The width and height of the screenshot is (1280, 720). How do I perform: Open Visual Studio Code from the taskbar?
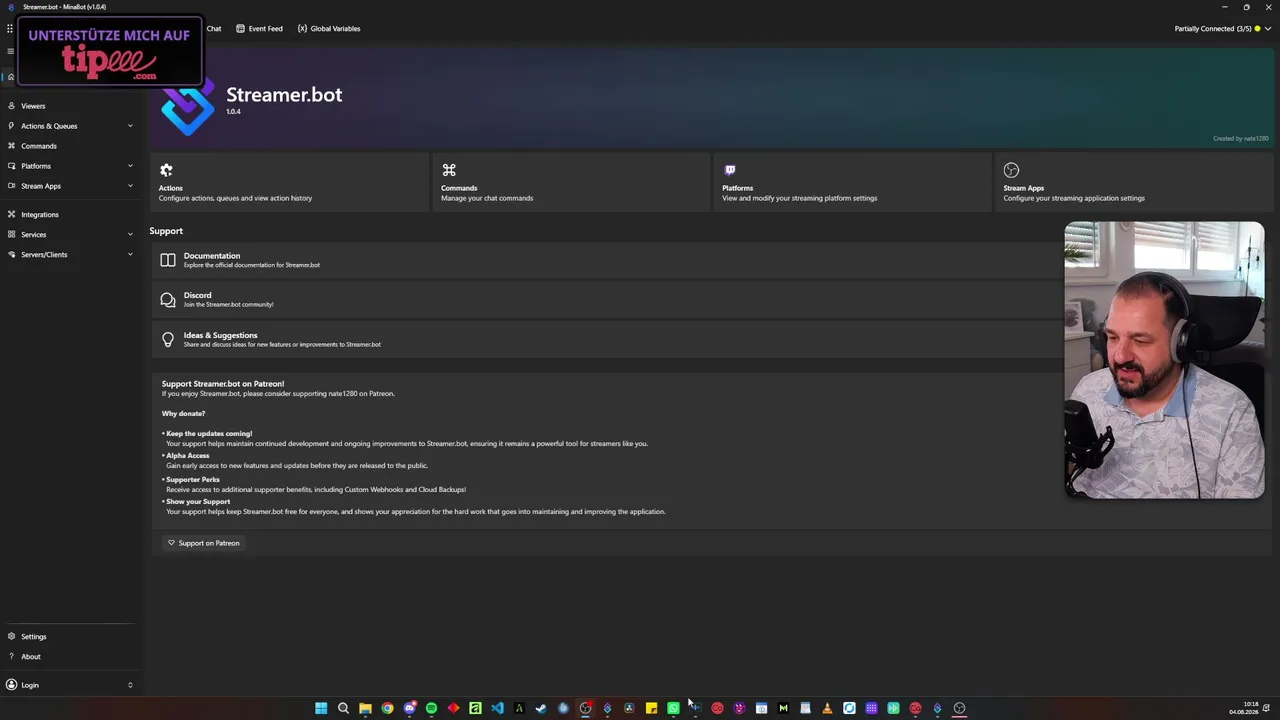click(497, 708)
